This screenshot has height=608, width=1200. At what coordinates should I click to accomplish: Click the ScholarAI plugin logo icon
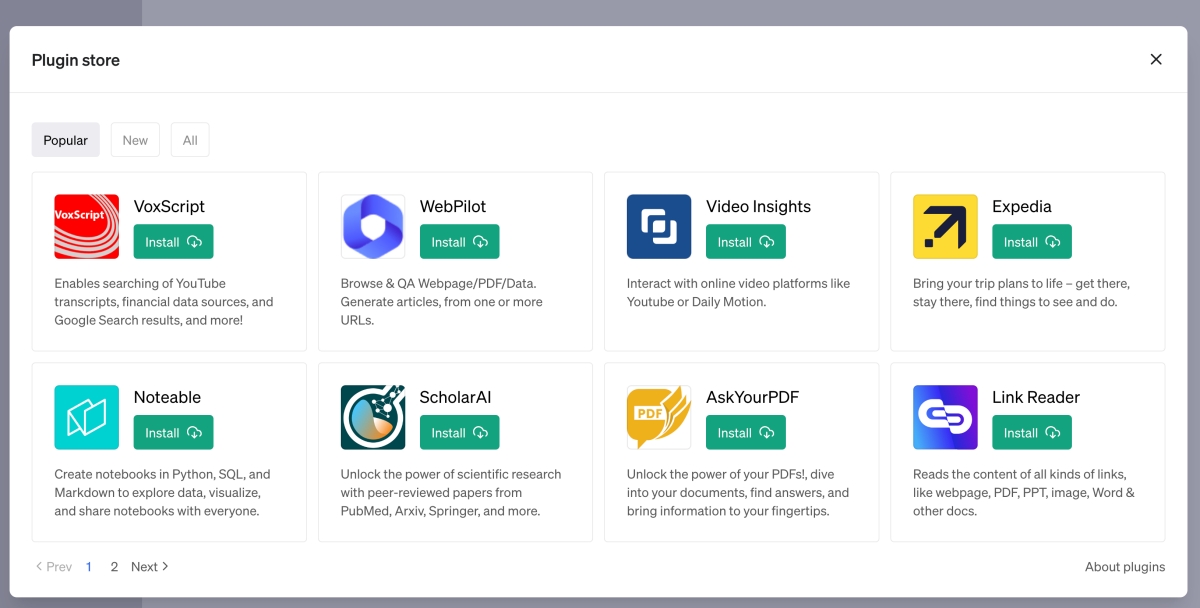[x=373, y=417]
